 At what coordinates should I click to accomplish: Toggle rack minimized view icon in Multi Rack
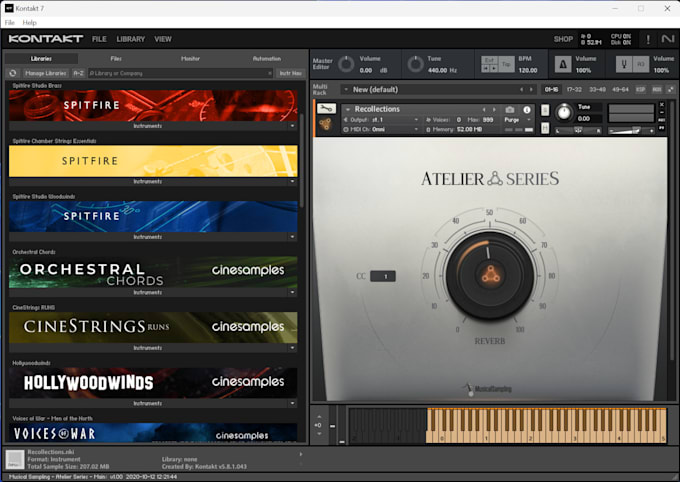(x=670, y=89)
